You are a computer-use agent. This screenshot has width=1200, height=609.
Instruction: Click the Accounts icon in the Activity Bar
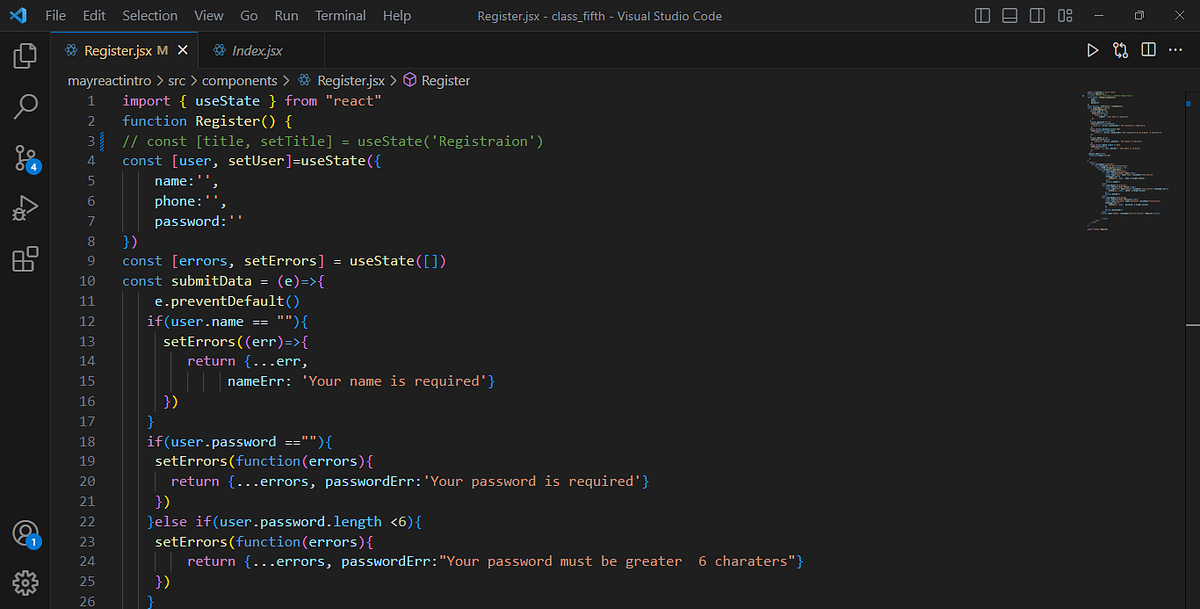tap(24, 533)
